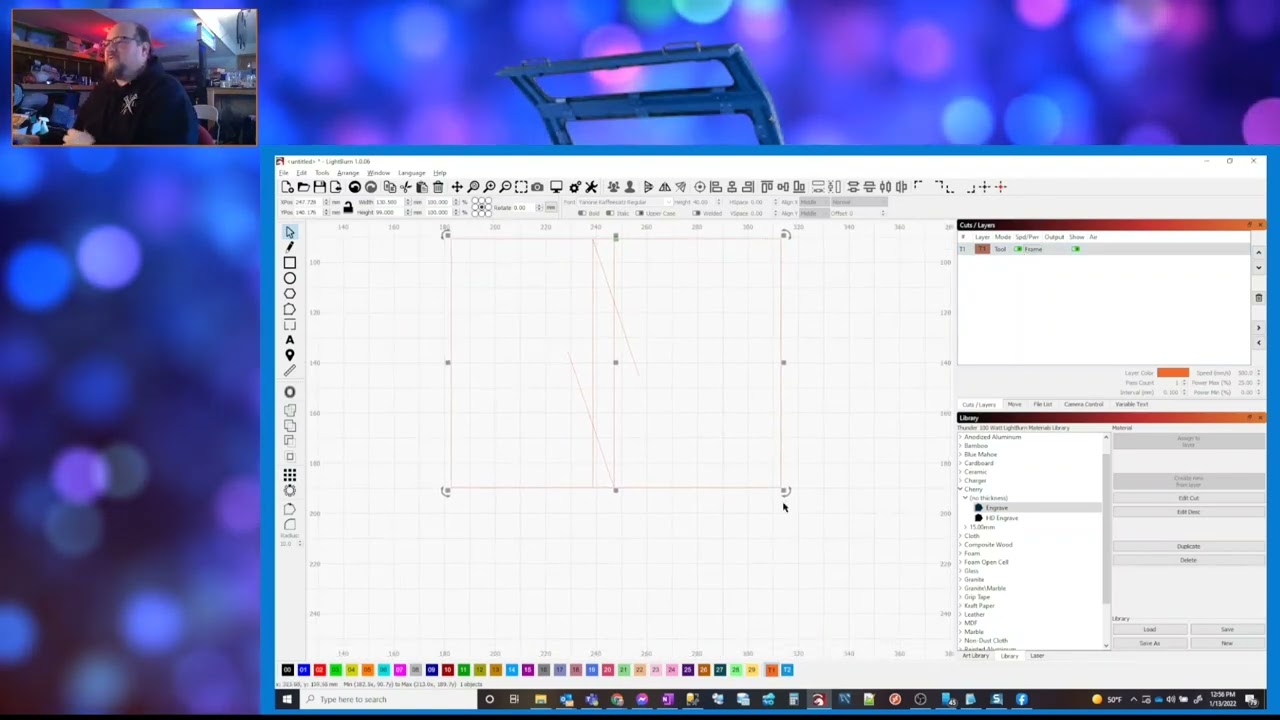The height and width of the screenshot is (720, 1280).
Task: Select the Position Laser marker tool
Action: point(290,355)
